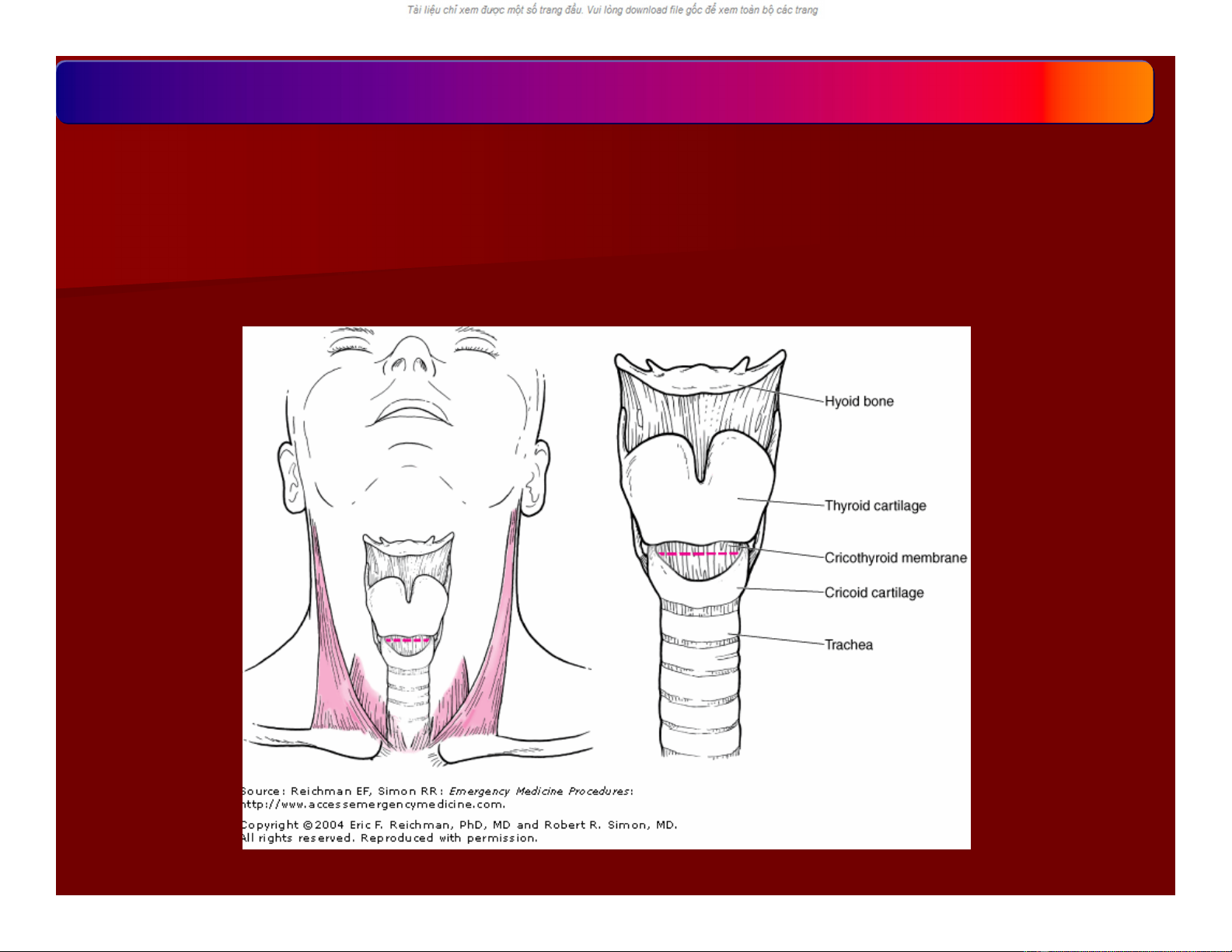The width and height of the screenshot is (1232, 952).
Task: Select the "Cricoid cartilage" label
Action: point(874,593)
